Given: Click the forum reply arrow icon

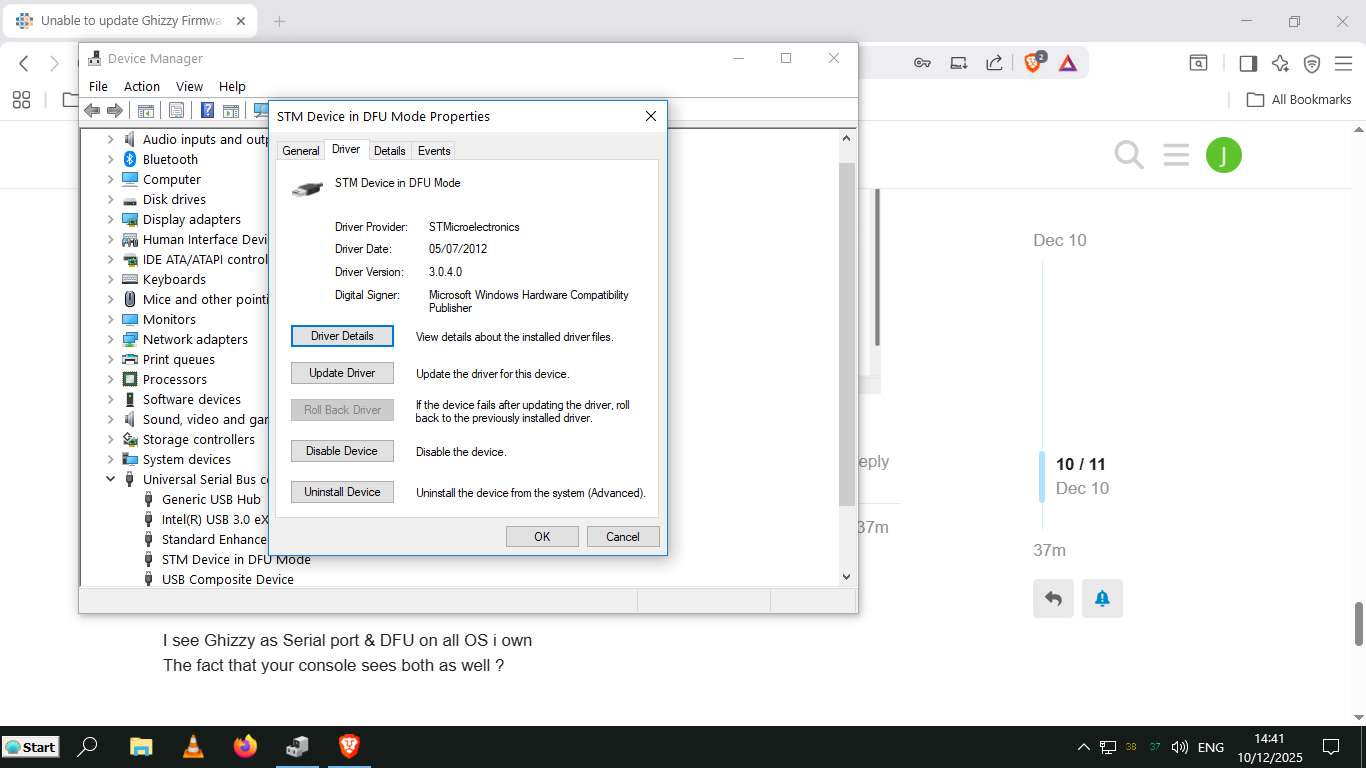Looking at the screenshot, I should 1053,598.
